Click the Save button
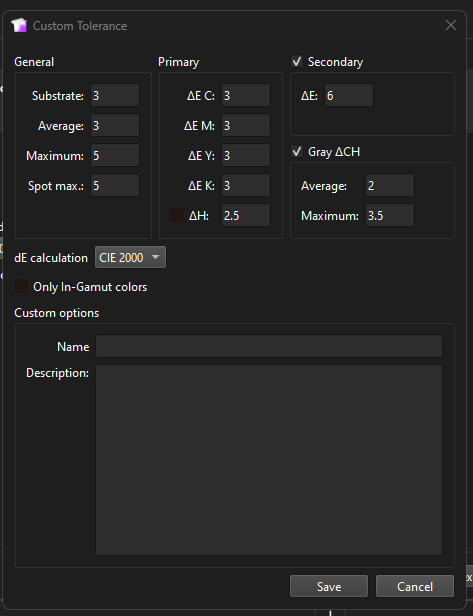 click(329, 586)
